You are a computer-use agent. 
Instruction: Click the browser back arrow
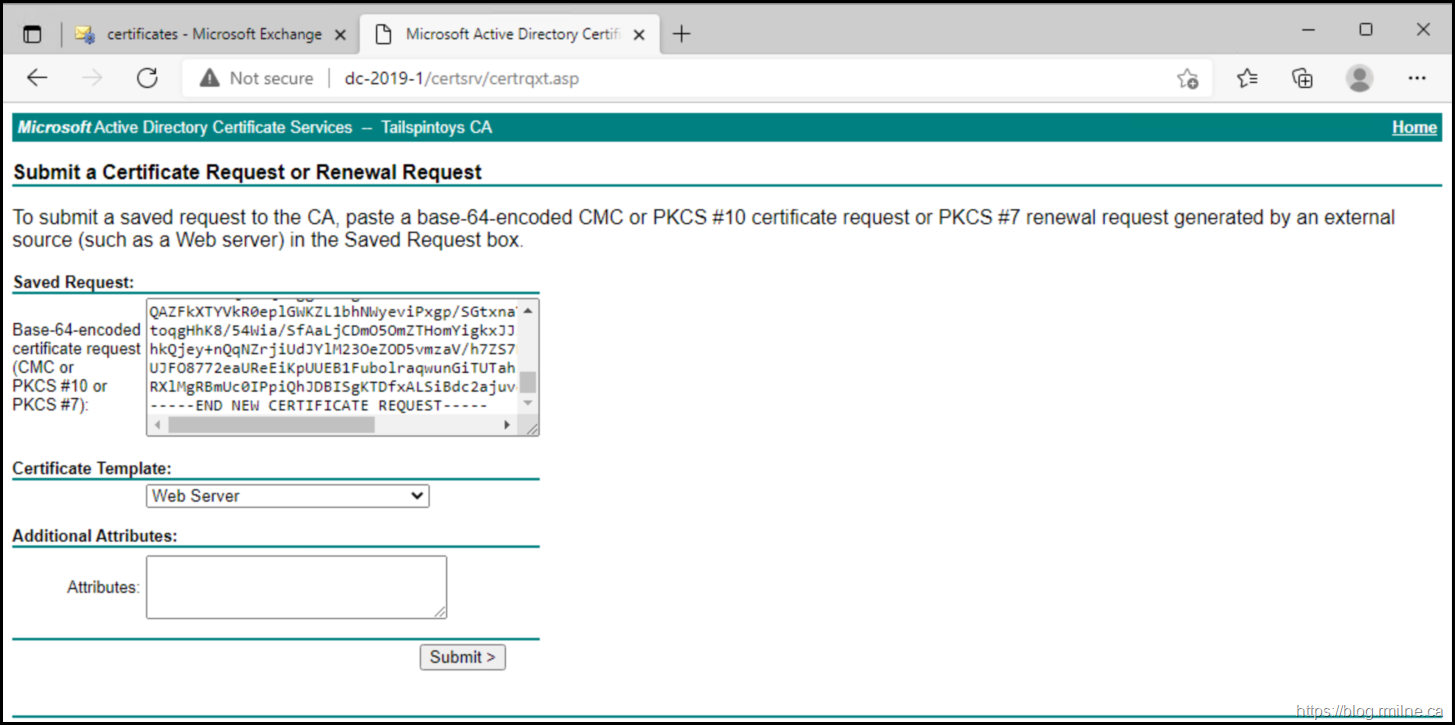point(37,78)
